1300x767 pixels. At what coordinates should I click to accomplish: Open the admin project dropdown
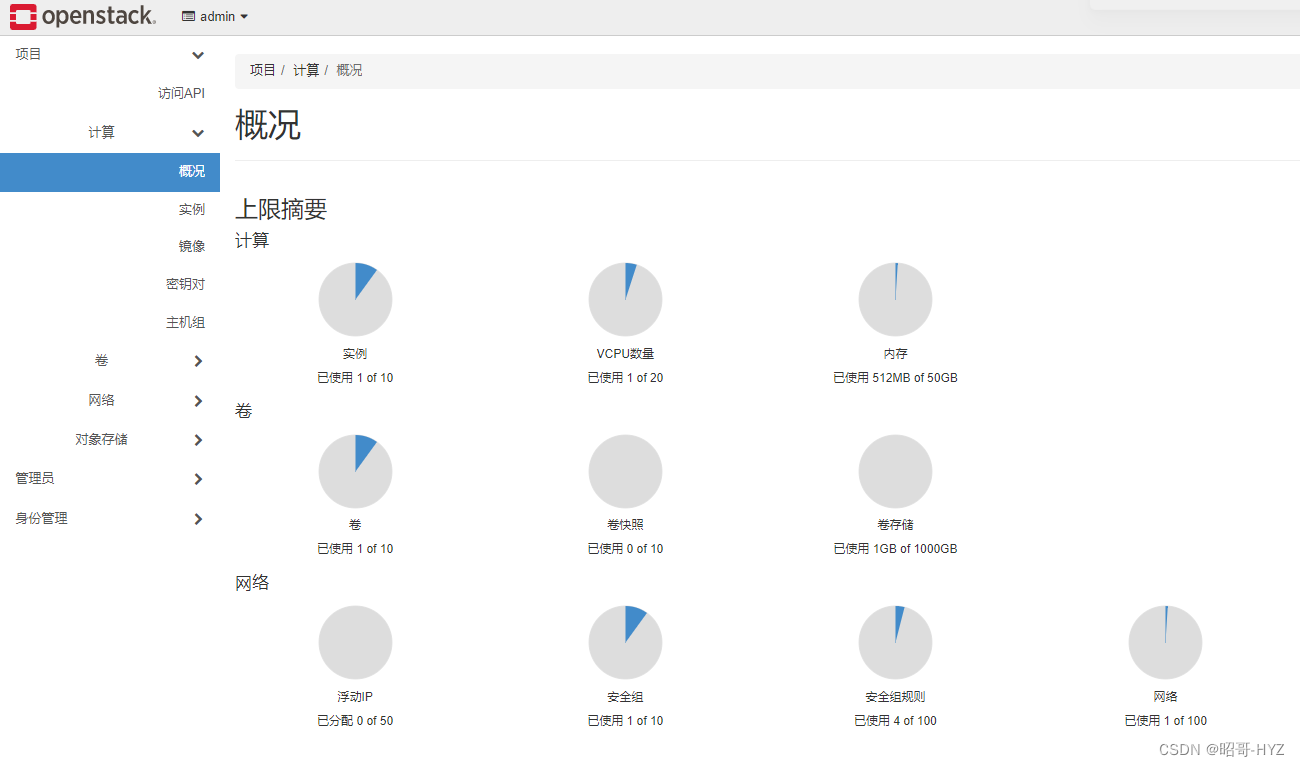[x=215, y=17]
